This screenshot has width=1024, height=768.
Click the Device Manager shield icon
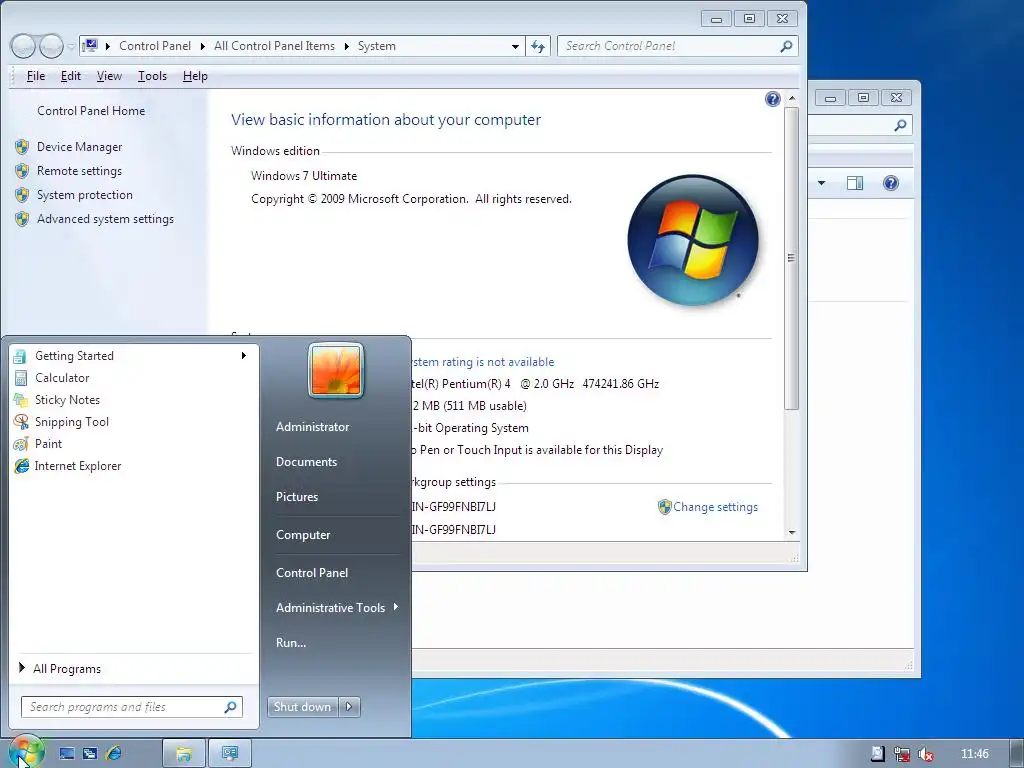click(x=22, y=147)
